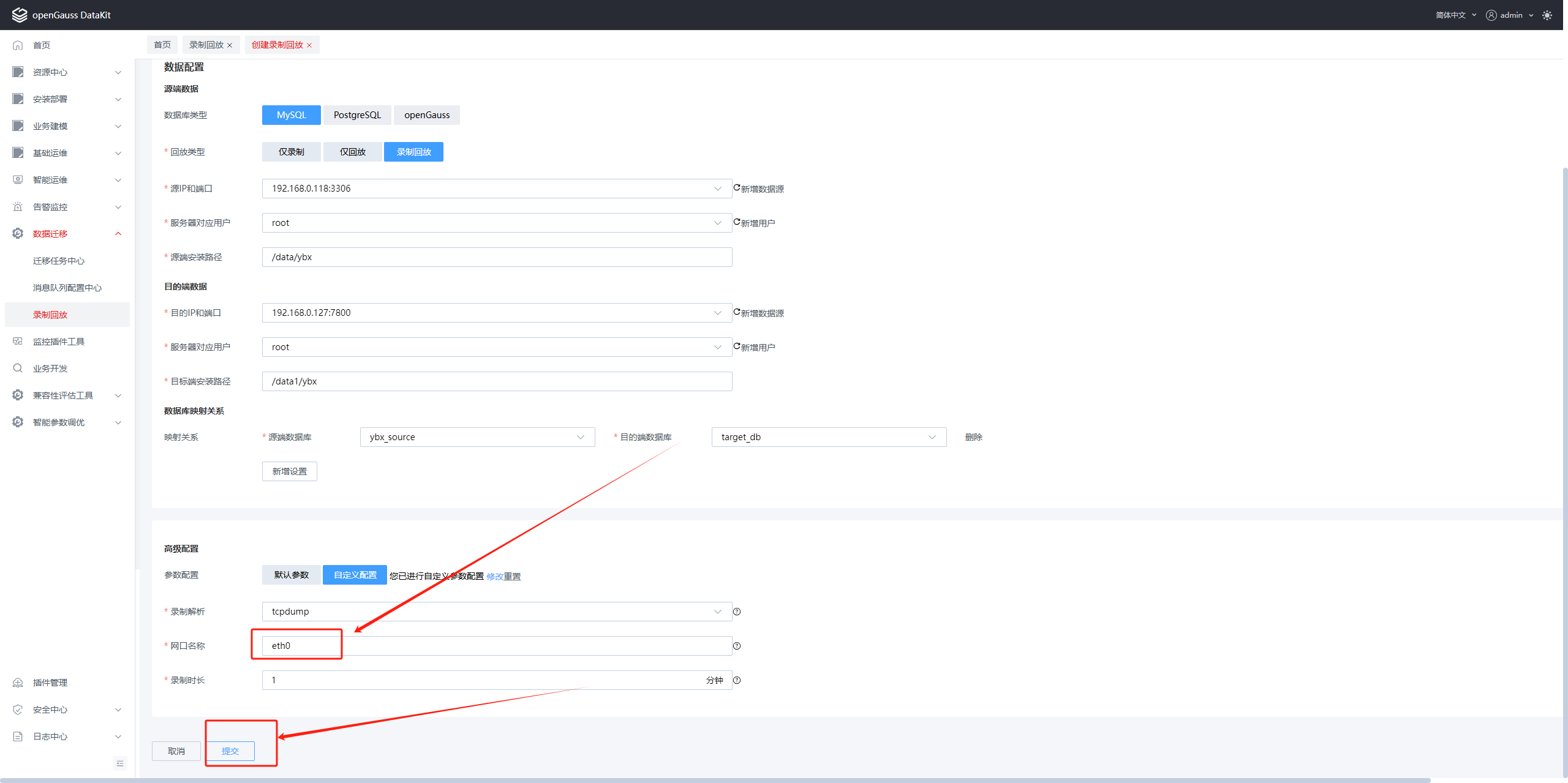Click the openGauss DataKit logo icon
Viewport: 1568px width, 783px height.
coord(20,15)
